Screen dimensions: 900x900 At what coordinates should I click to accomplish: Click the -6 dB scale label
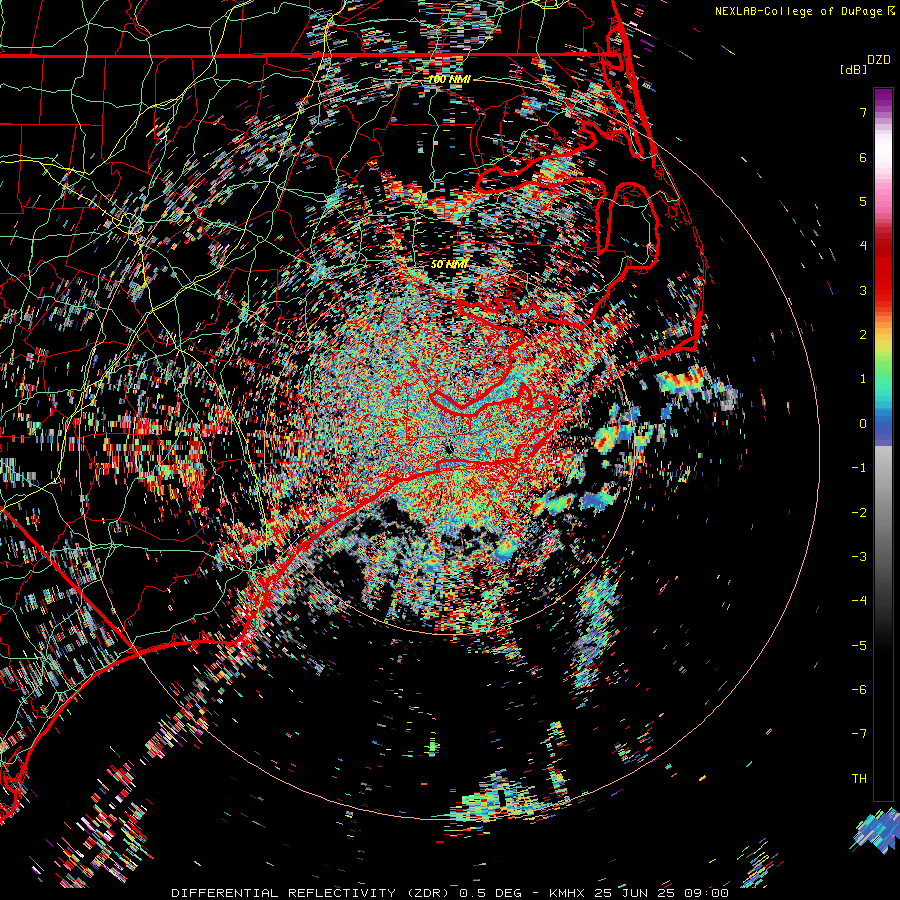(859, 690)
